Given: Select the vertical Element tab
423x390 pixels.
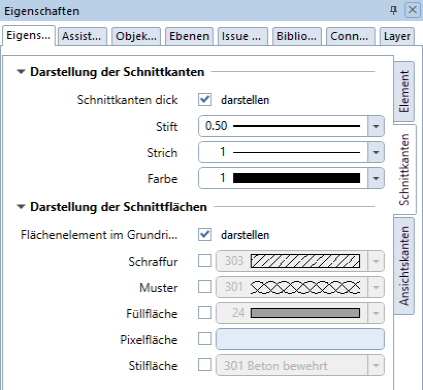Looking at the screenshot, I should pyautogui.click(x=404, y=91).
